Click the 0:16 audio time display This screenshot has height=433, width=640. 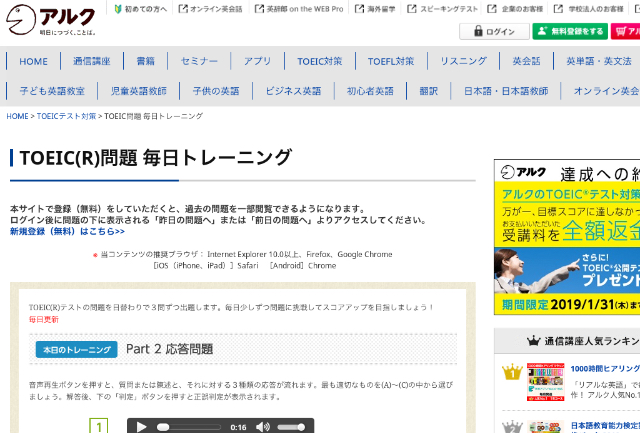[238, 427]
